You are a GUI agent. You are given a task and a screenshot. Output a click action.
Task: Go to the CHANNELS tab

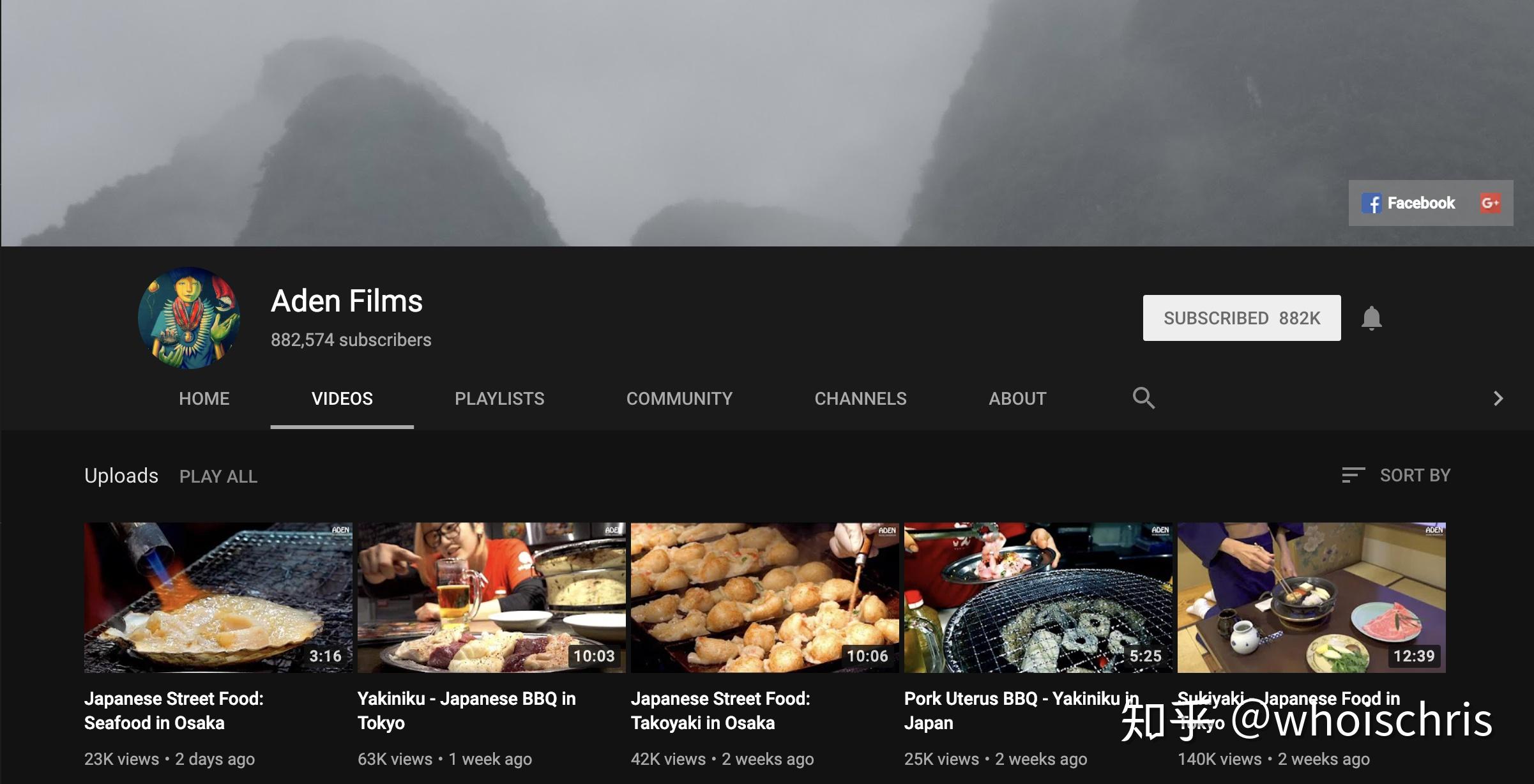[860, 398]
